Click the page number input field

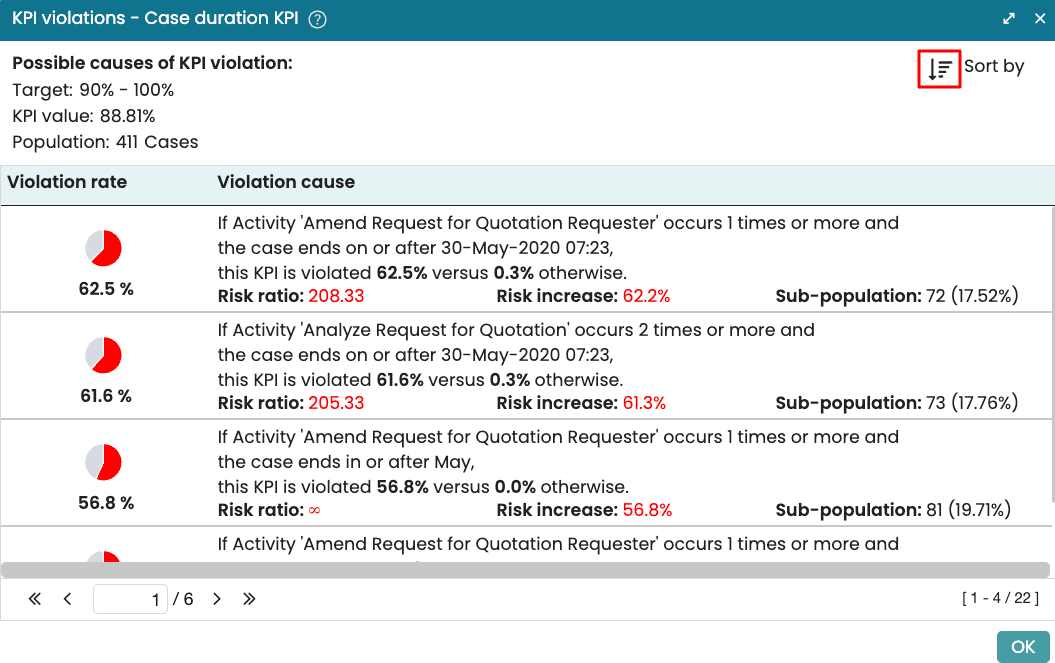130,599
